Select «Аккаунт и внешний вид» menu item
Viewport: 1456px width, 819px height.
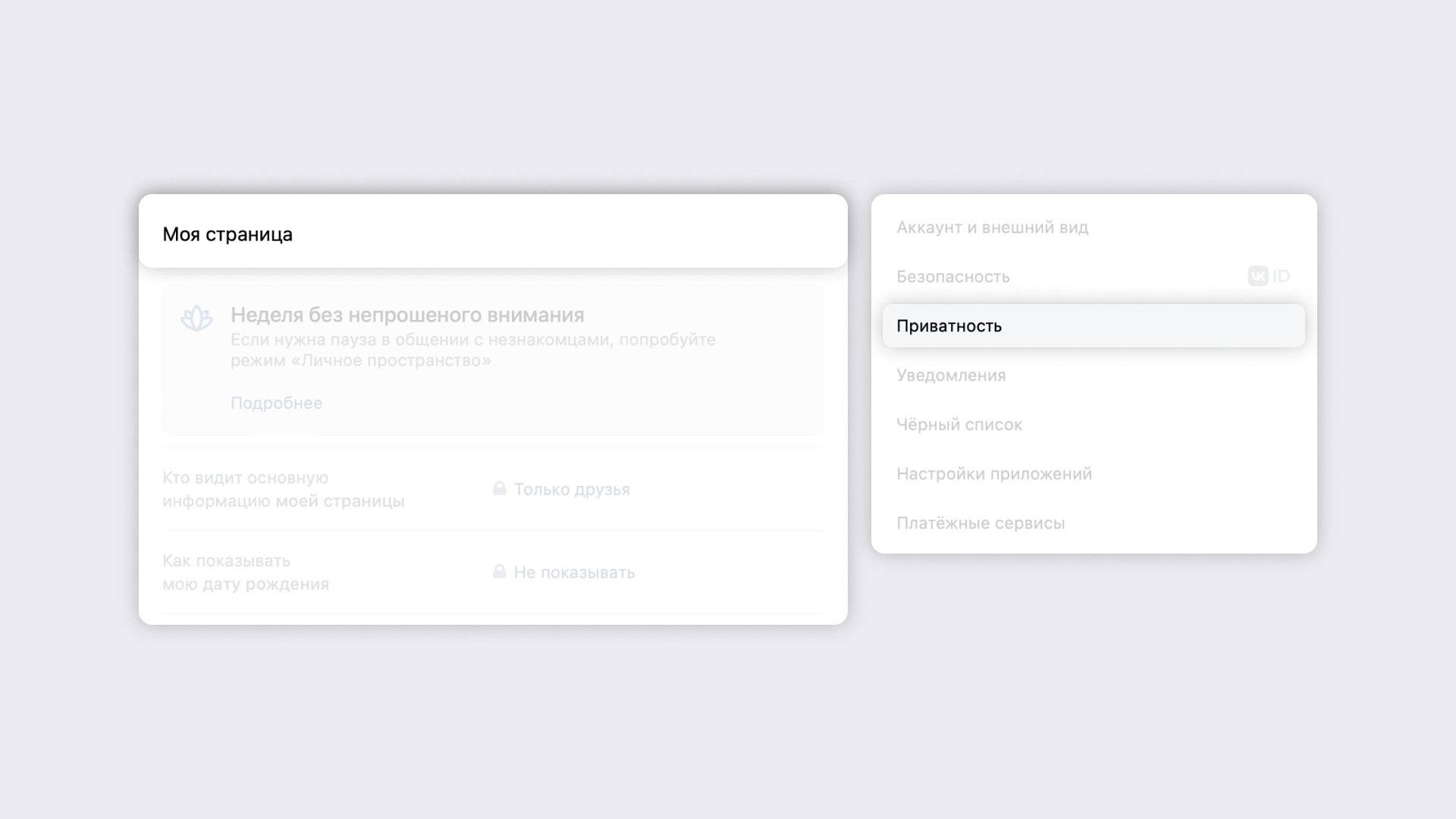[x=993, y=227]
